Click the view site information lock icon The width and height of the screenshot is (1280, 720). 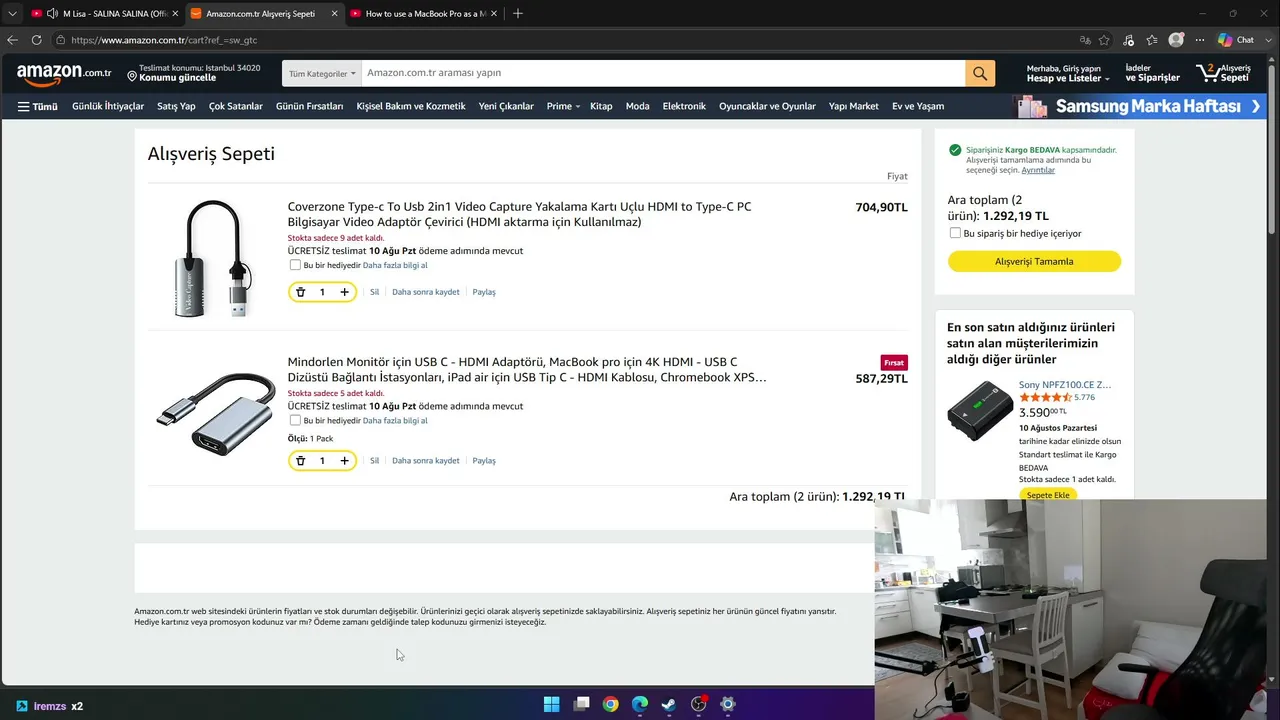[61, 40]
